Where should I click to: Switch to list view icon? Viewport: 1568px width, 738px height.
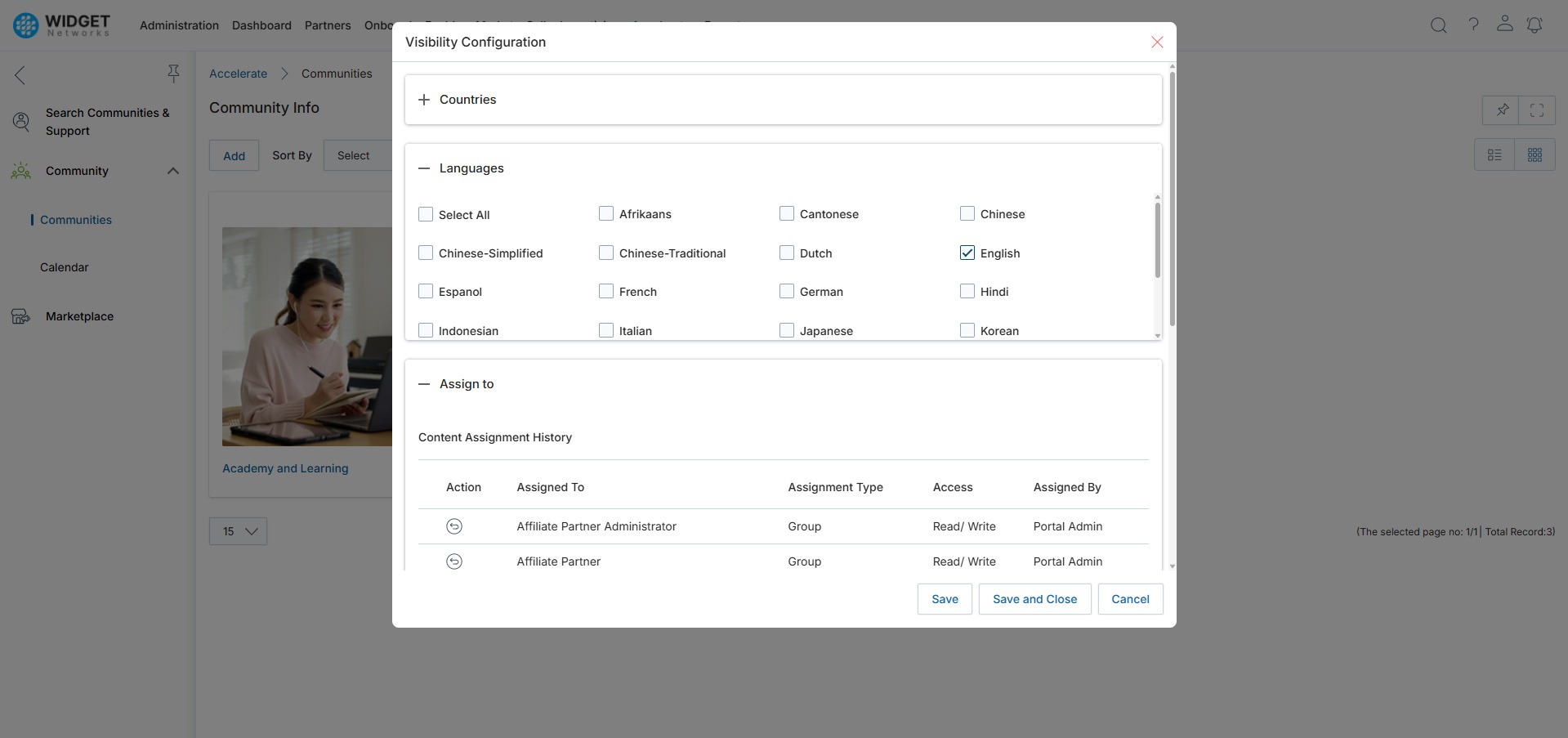1494,155
